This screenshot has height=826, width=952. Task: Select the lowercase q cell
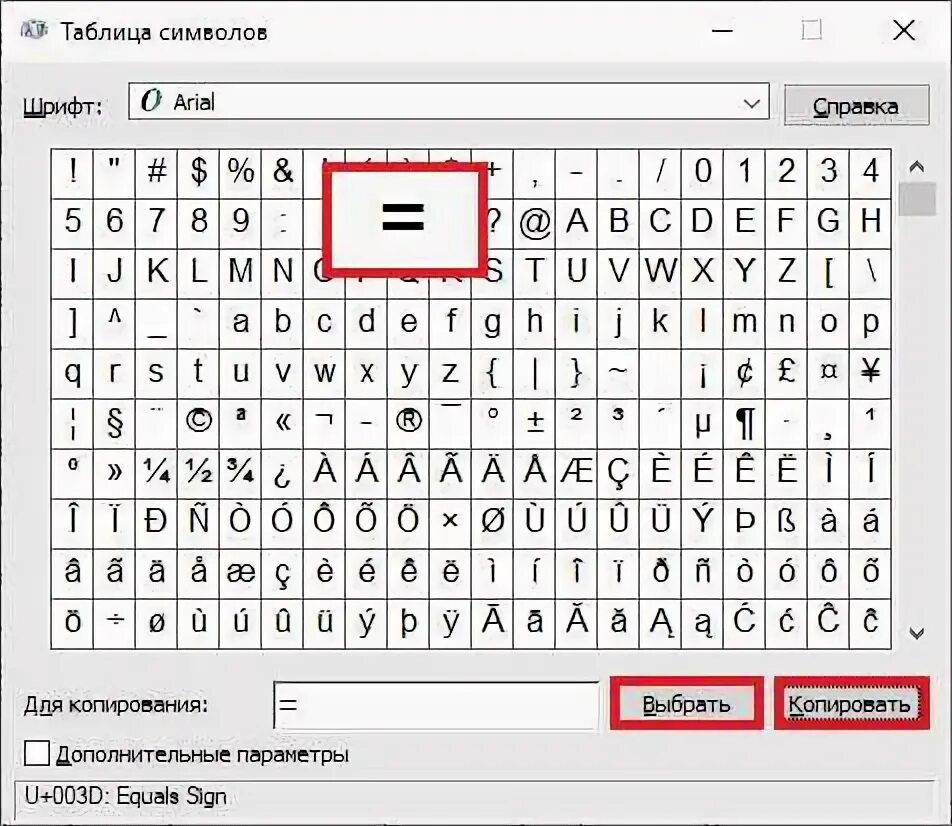click(72, 374)
